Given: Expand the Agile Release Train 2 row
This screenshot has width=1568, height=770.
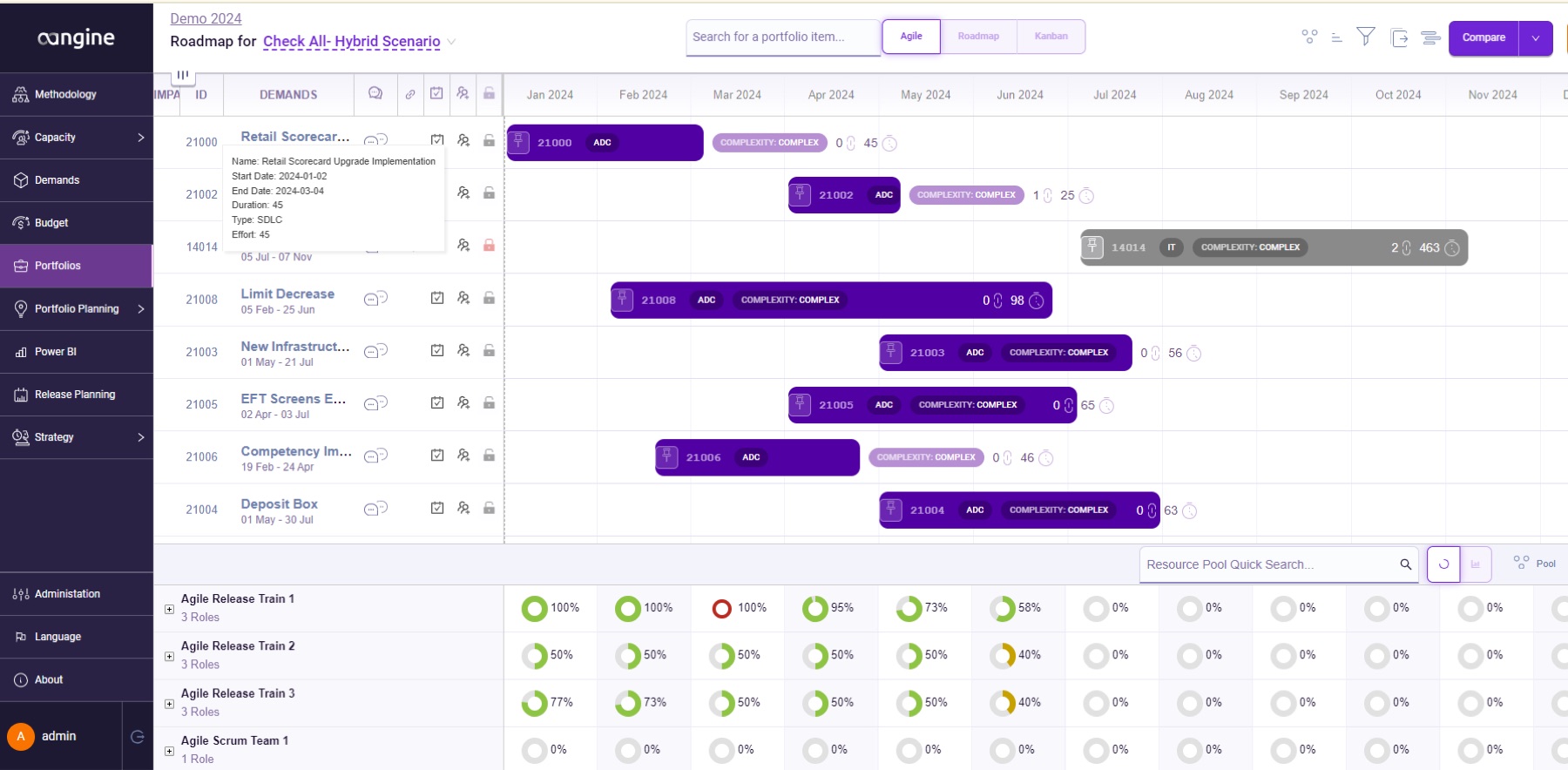Looking at the screenshot, I should click(x=169, y=656).
